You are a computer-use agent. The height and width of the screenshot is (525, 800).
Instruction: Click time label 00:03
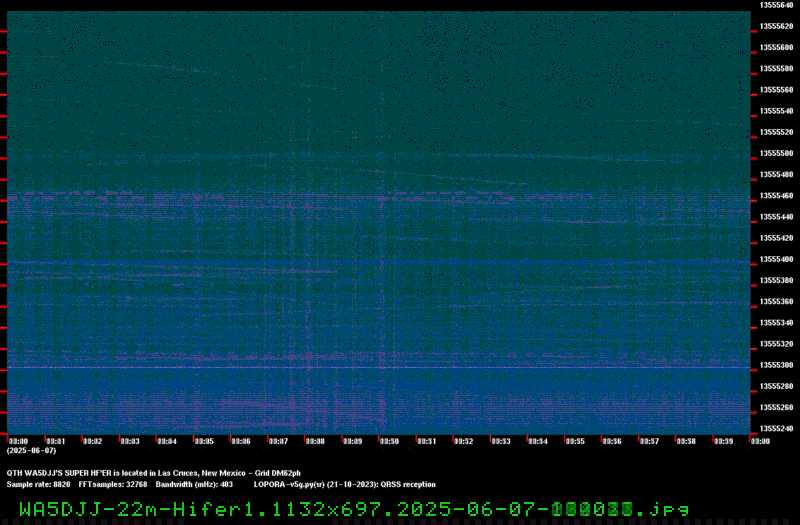click(x=130, y=441)
